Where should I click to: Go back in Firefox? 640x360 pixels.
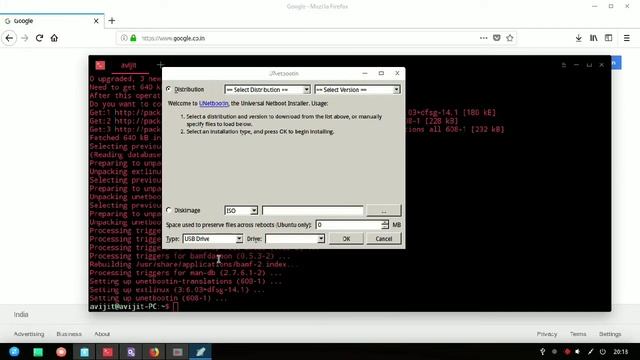[9, 38]
